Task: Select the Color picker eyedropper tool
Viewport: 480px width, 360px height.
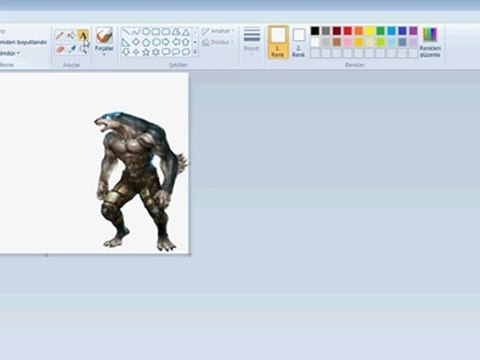Action: pyautogui.click(x=72, y=50)
